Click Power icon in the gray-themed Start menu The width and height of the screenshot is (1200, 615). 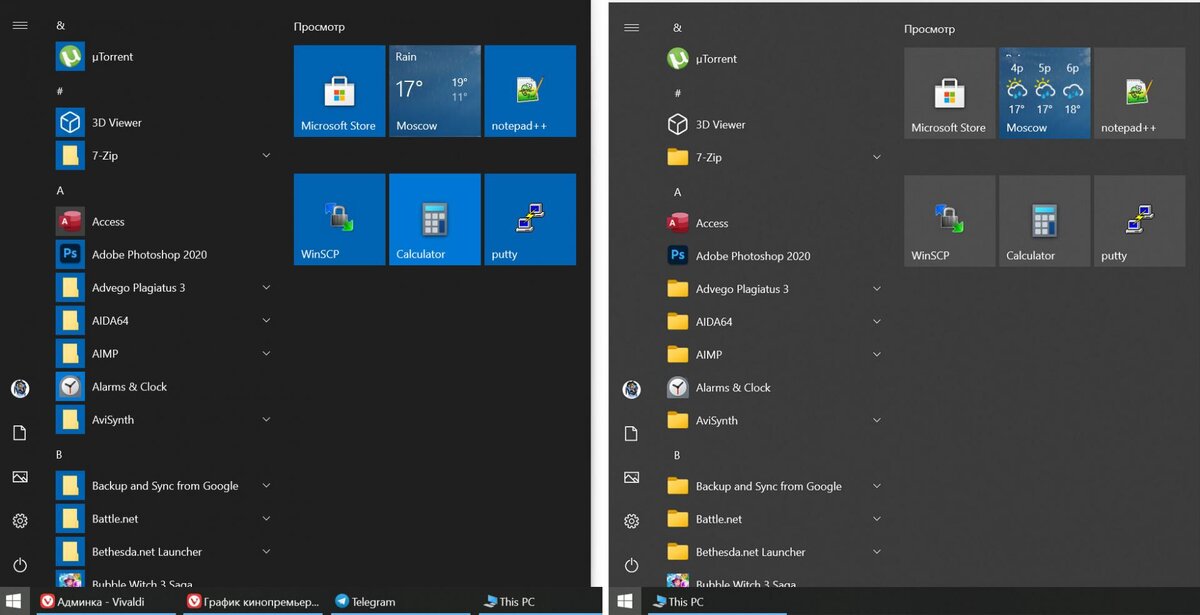[x=631, y=565]
